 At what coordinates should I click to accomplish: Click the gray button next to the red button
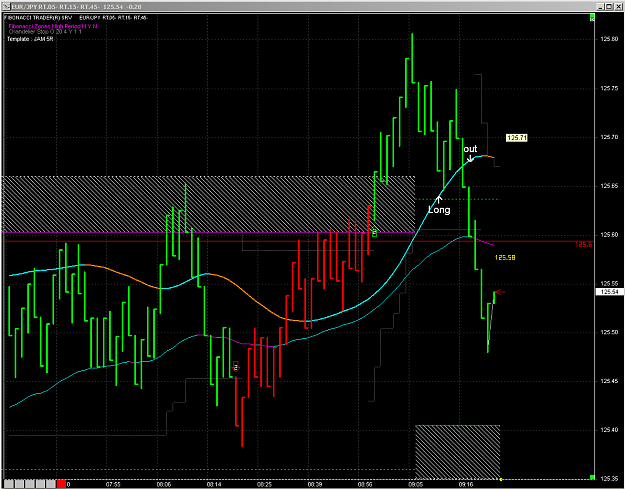point(51,484)
